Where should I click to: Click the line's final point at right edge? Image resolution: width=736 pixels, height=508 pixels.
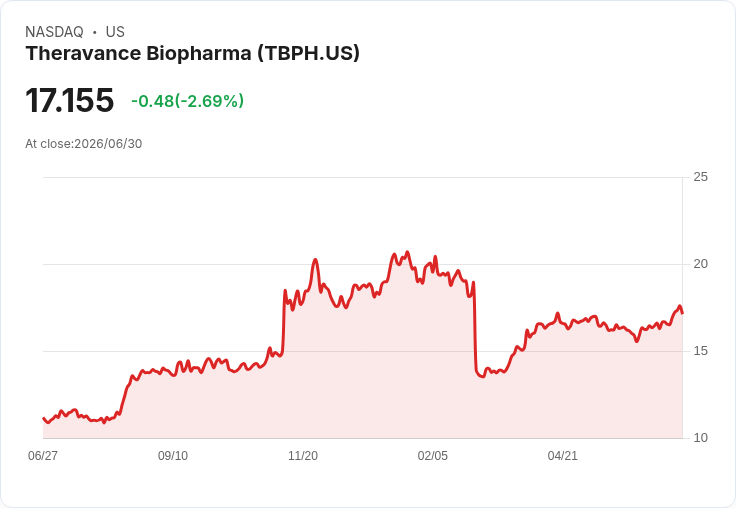point(682,313)
